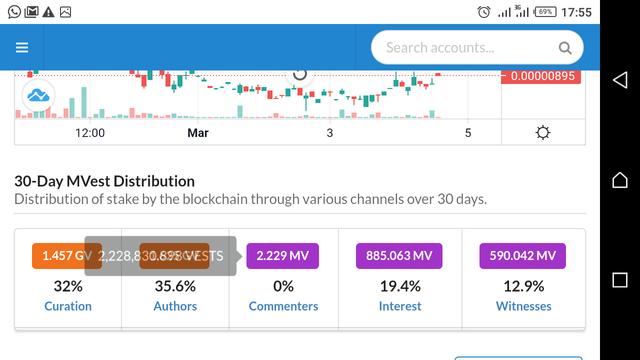
Task: Tap the Android recent apps button
Action: click(x=620, y=280)
